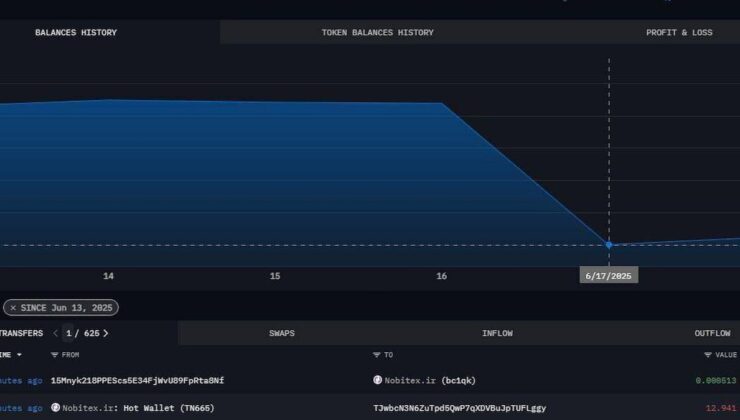Click the Nobitex.ir Hot Wallet entity icon
This screenshot has height=420, width=740.
pos(56,408)
